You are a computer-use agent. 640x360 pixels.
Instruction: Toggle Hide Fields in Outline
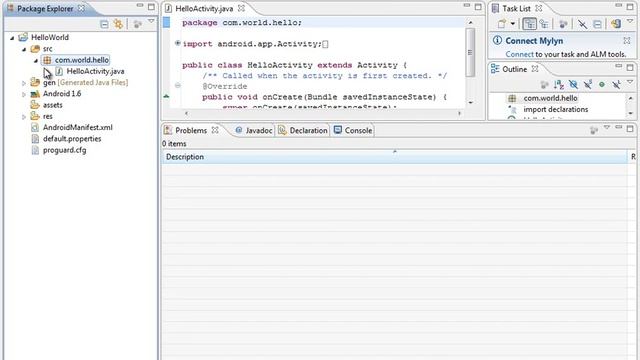pyautogui.click(x=573, y=84)
